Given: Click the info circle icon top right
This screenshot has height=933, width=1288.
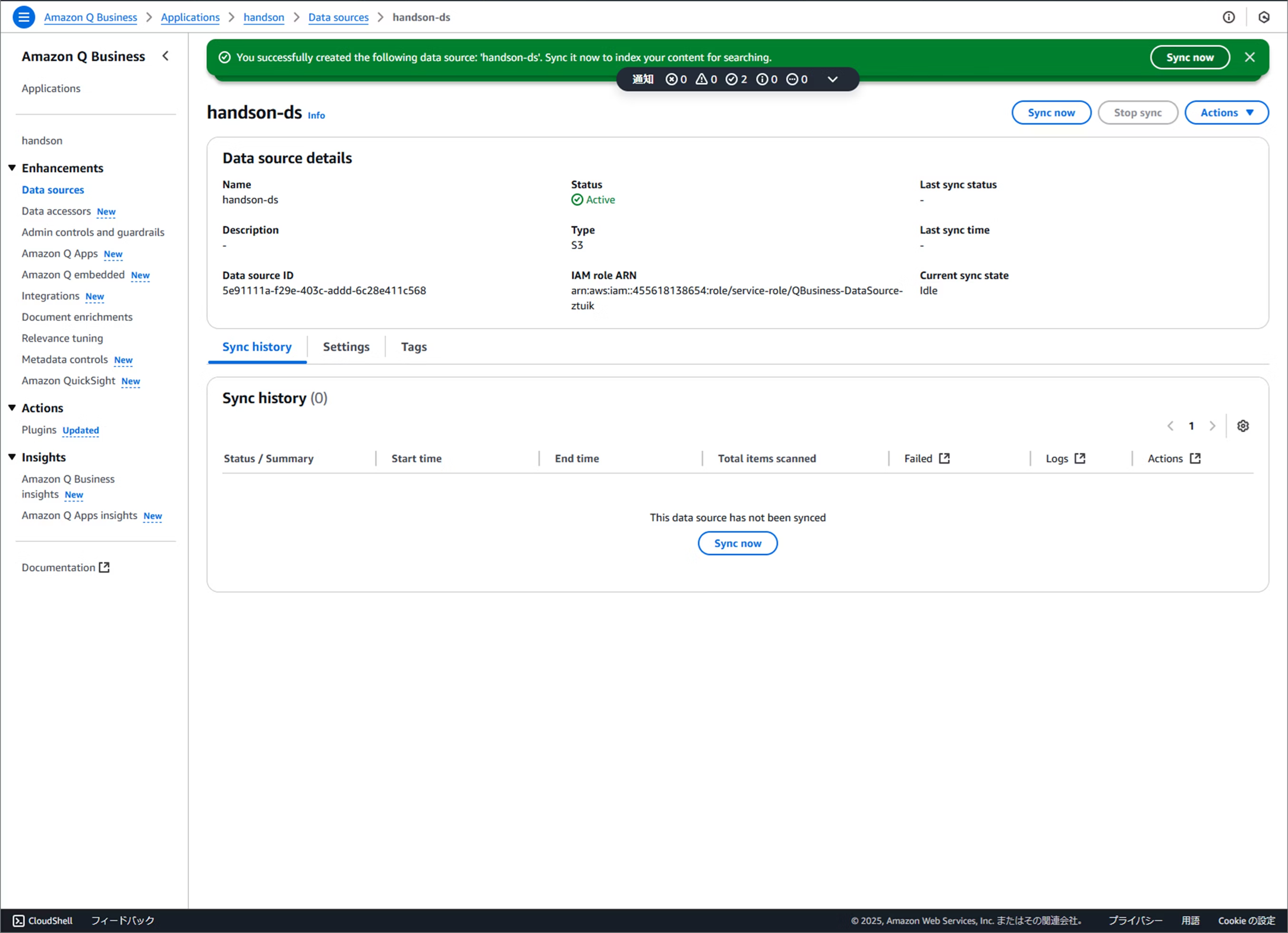Looking at the screenshot, I should point(1229,17).
